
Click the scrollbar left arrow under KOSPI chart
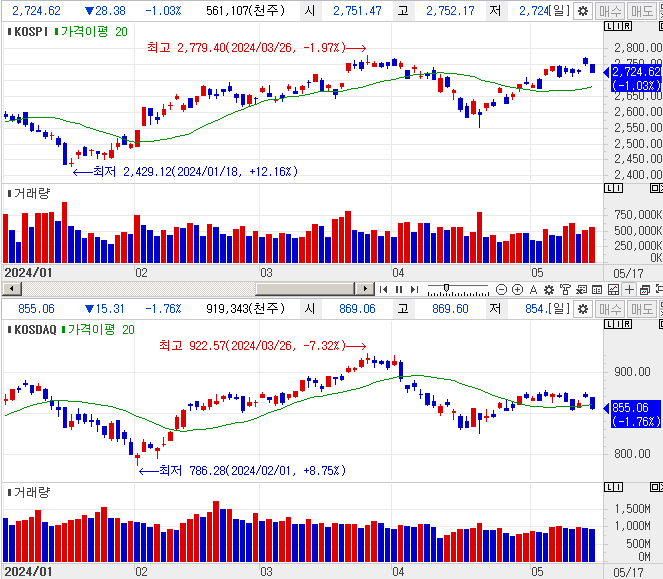click(x=12, y=289)
